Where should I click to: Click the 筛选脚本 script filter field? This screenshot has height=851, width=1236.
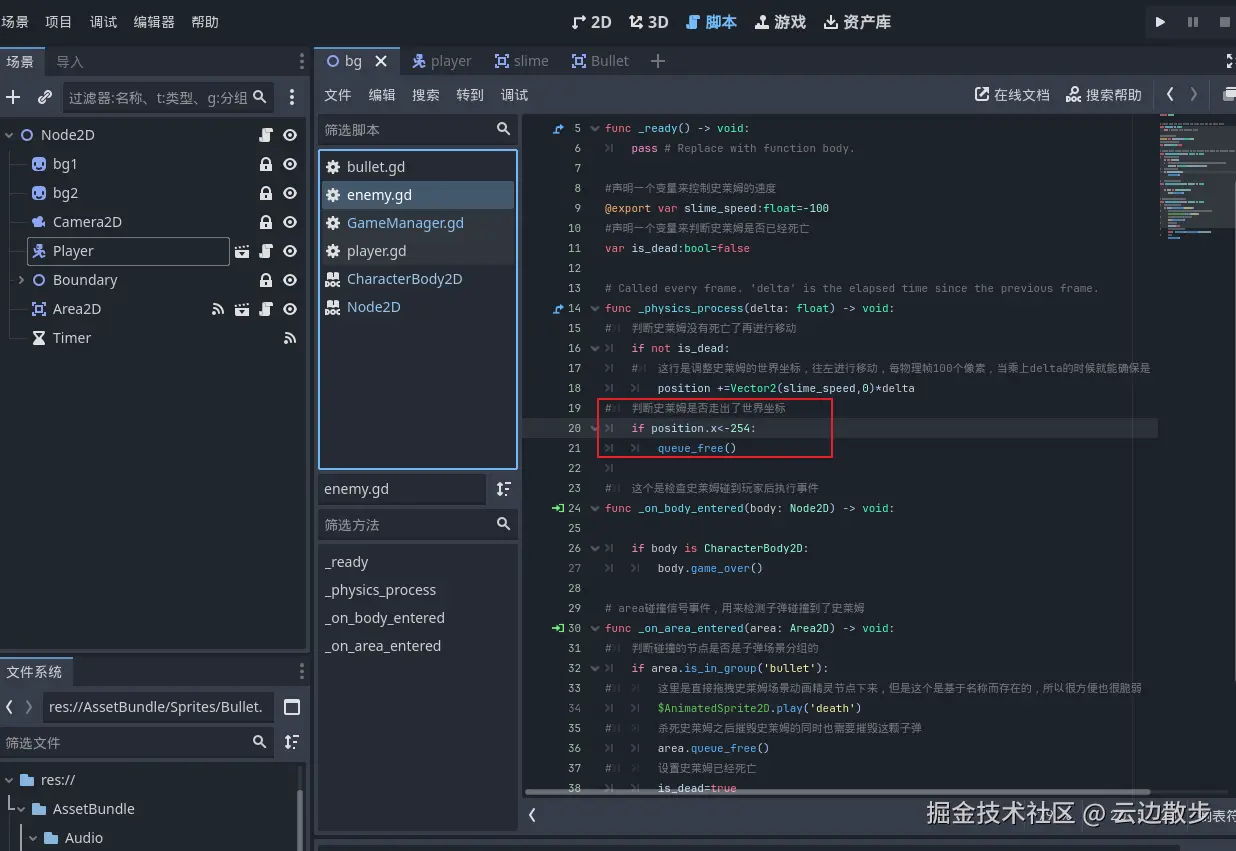[x=418, y=129]
